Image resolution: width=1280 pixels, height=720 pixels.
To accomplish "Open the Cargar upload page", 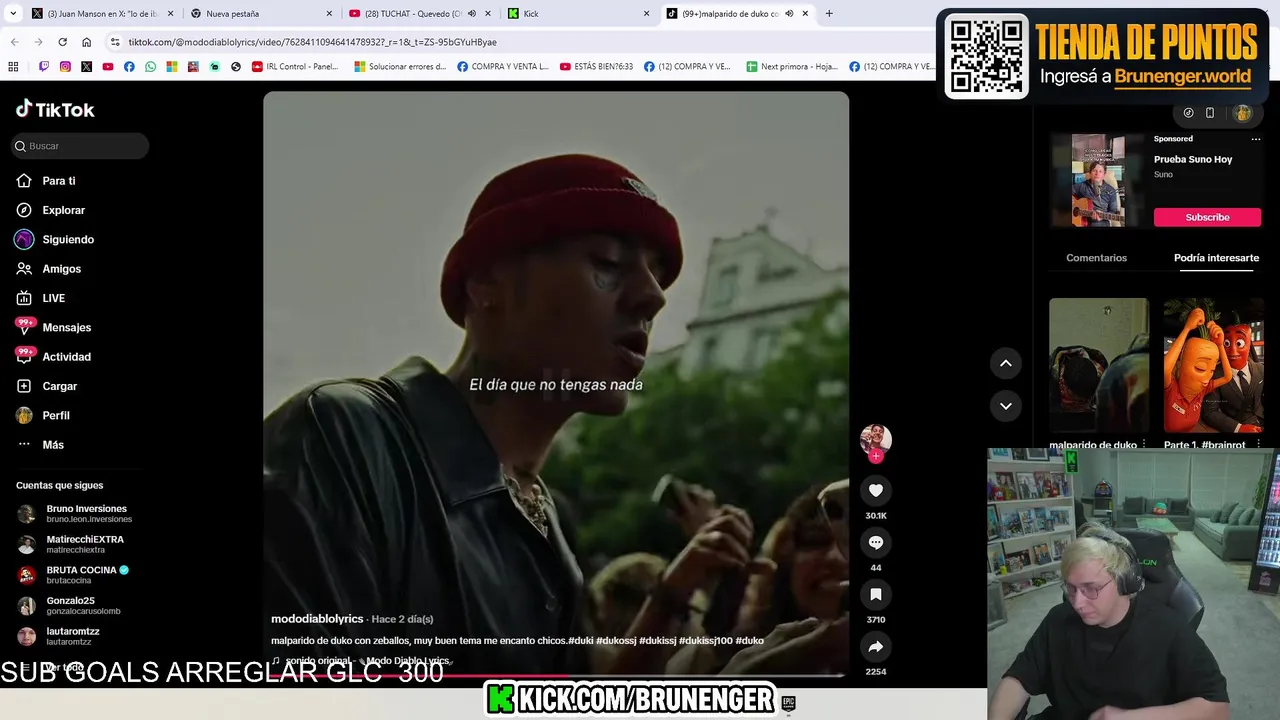I will point(47,386).
